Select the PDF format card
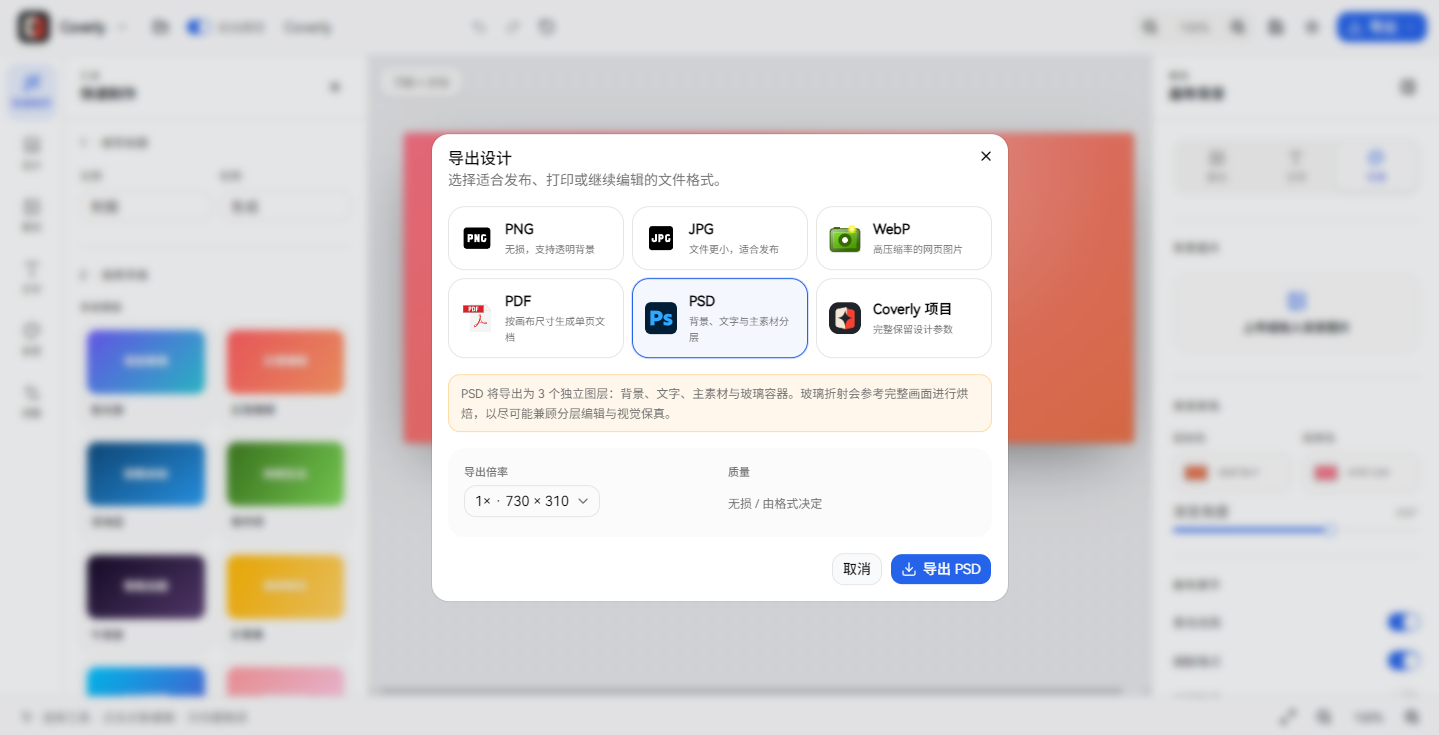 [536, 318]
